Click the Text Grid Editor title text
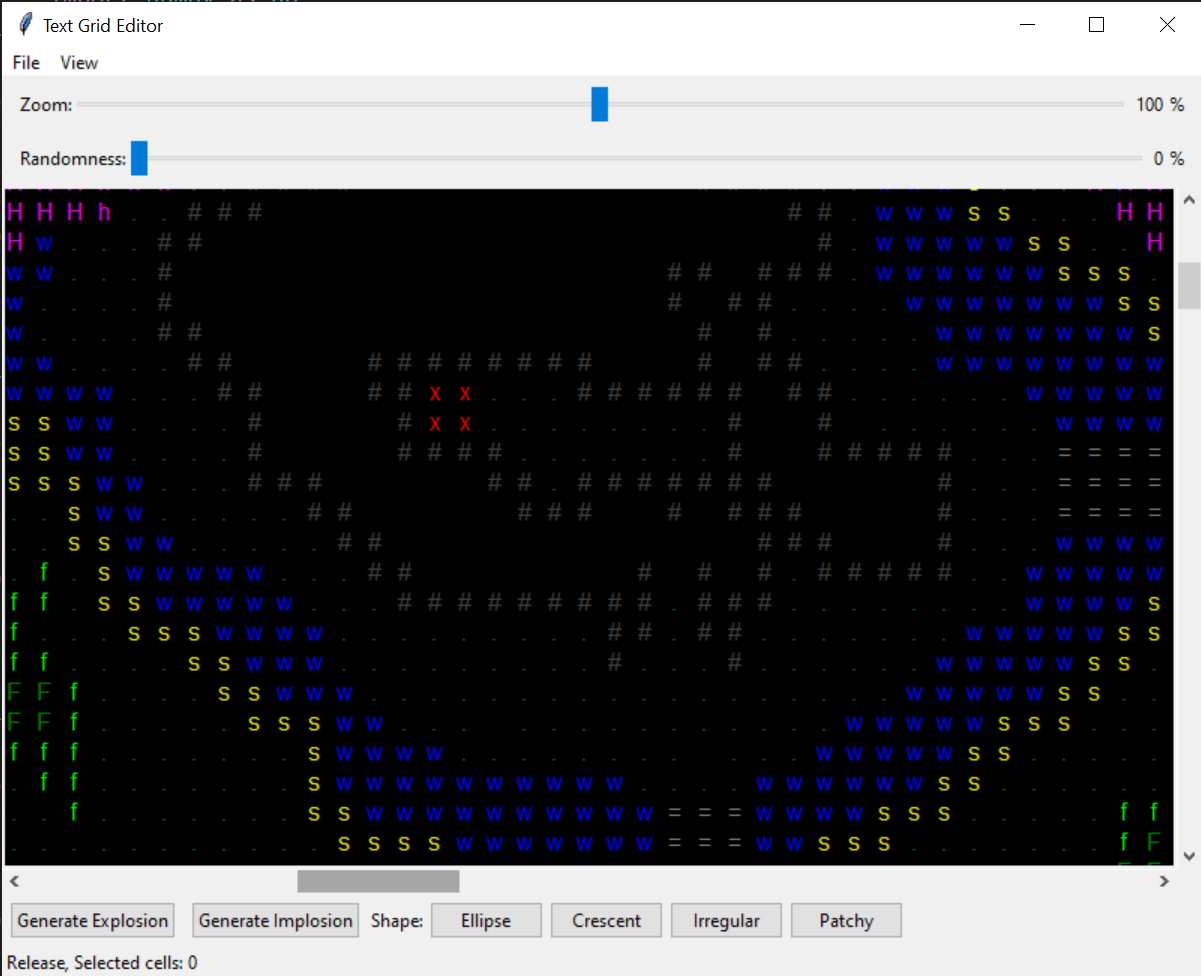The width and height of the screenshot is (1201, 976). (103, 25)
